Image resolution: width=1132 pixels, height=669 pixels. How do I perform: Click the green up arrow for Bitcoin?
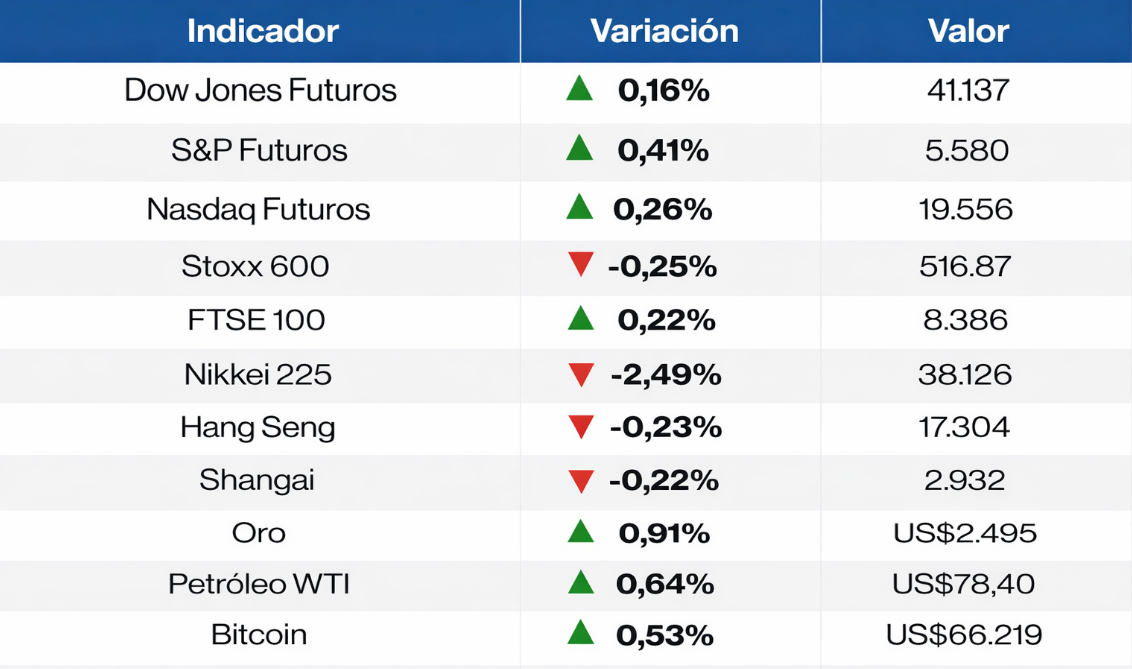click(x=580, y=633)
